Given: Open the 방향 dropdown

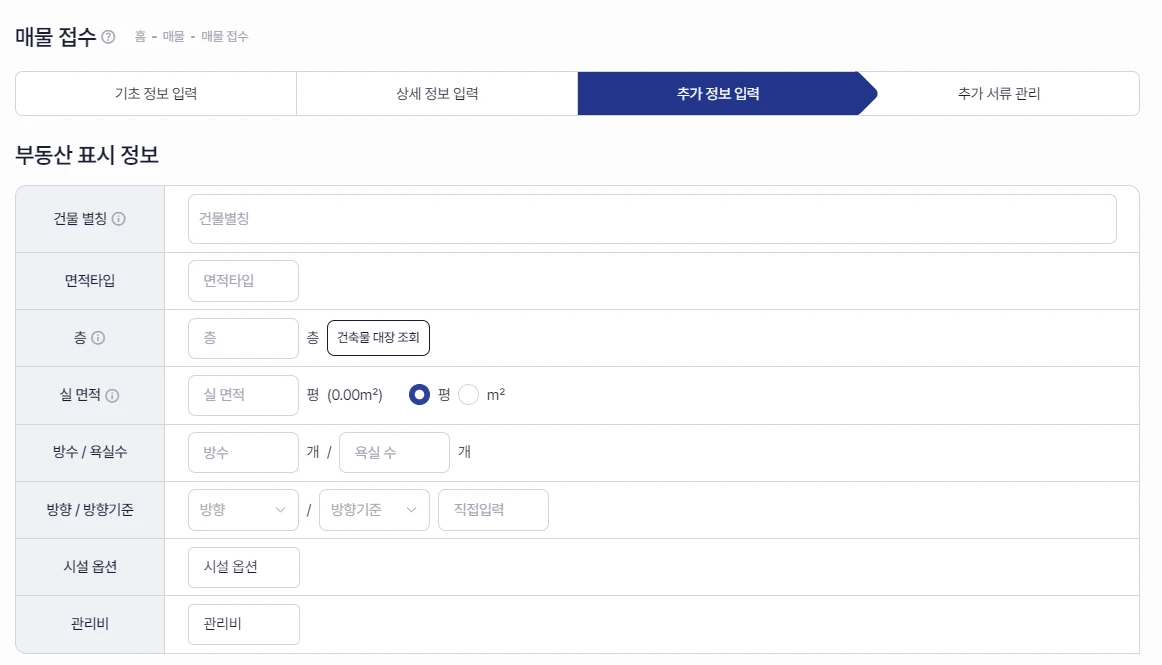Looking at the screenshot, I should 243,510.
